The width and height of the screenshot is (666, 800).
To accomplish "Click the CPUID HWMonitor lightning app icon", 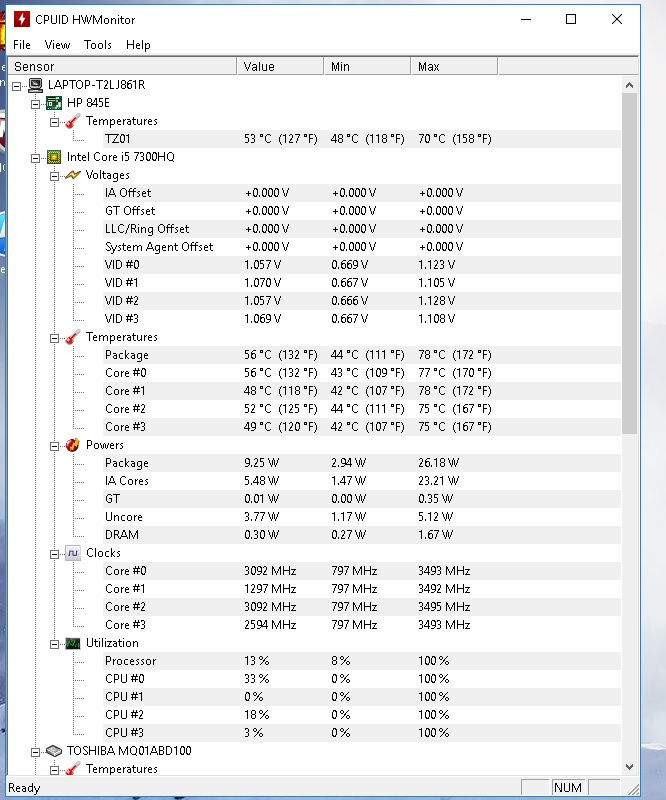I will 21,19.
